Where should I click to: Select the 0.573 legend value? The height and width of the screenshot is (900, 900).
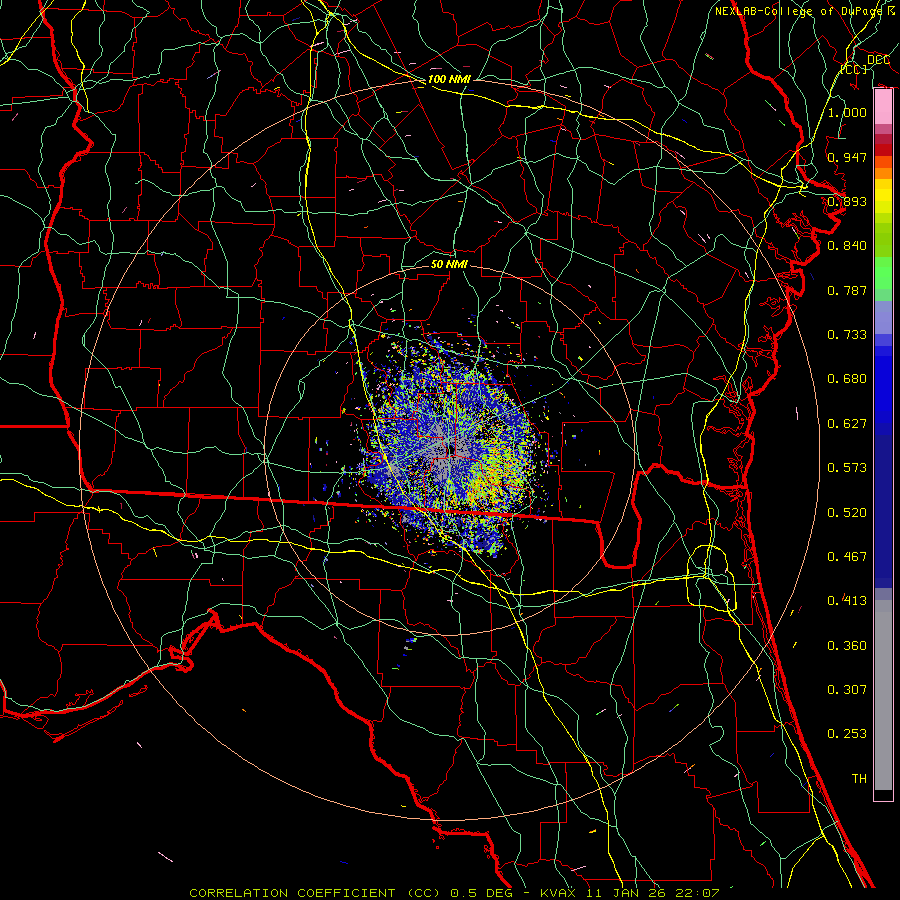click(847, 468)
